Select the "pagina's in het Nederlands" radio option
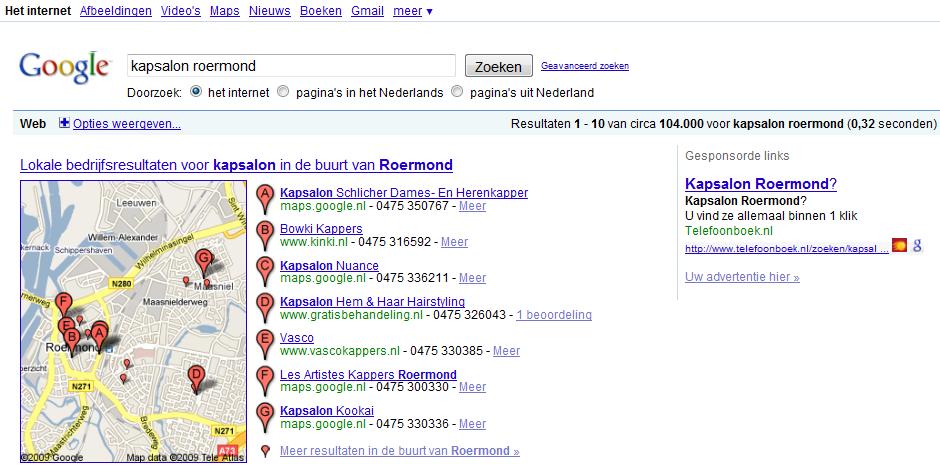 point(284,92)
